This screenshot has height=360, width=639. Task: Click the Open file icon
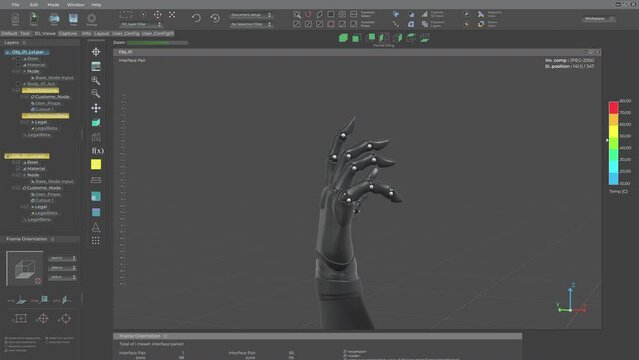click(34, 18)
